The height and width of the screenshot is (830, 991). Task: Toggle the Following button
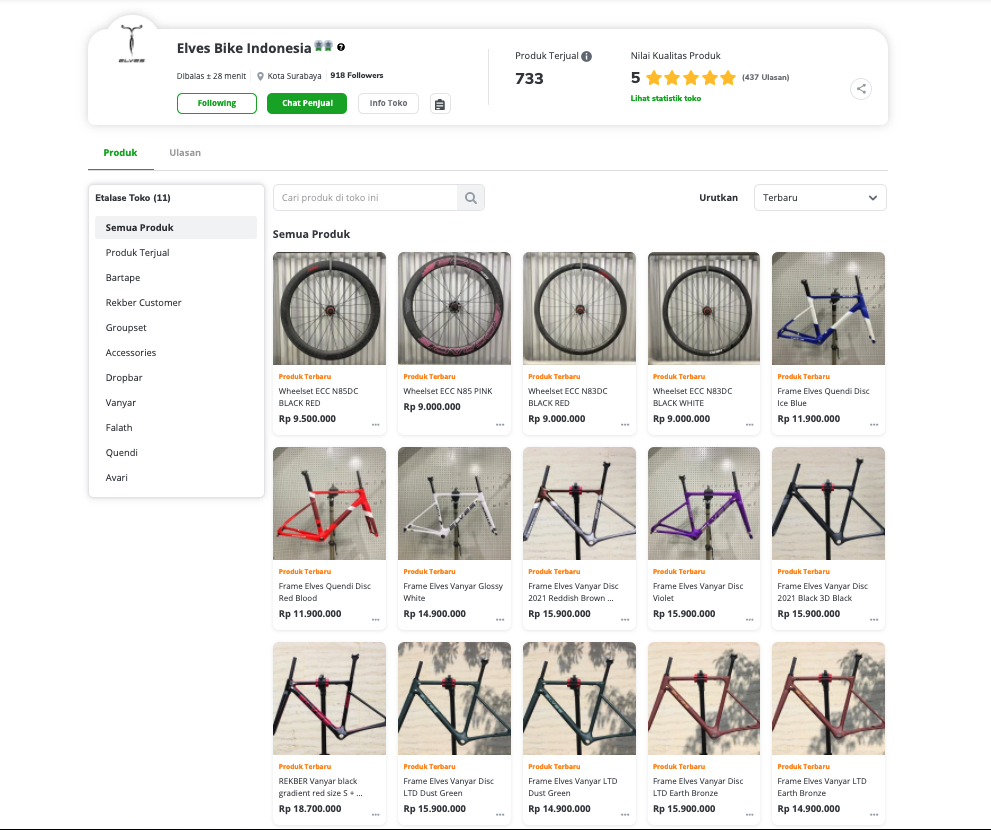pos(217,104)
